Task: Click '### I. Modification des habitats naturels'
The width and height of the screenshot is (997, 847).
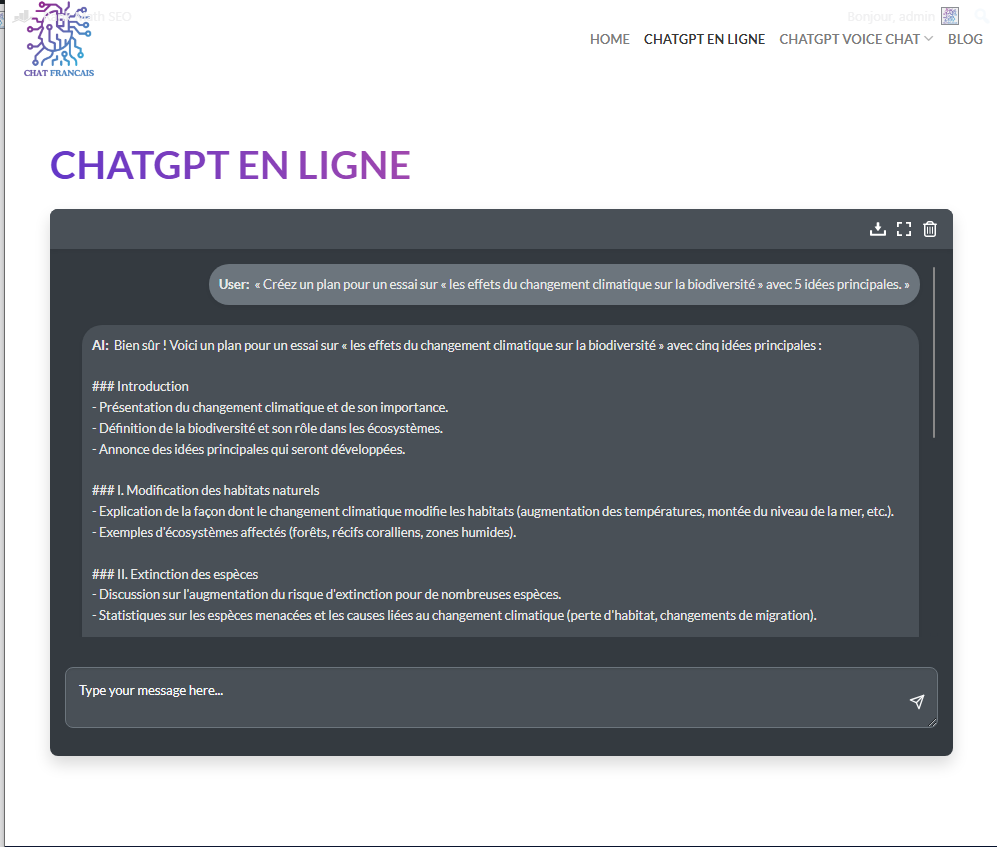Action: coord(205,490)
